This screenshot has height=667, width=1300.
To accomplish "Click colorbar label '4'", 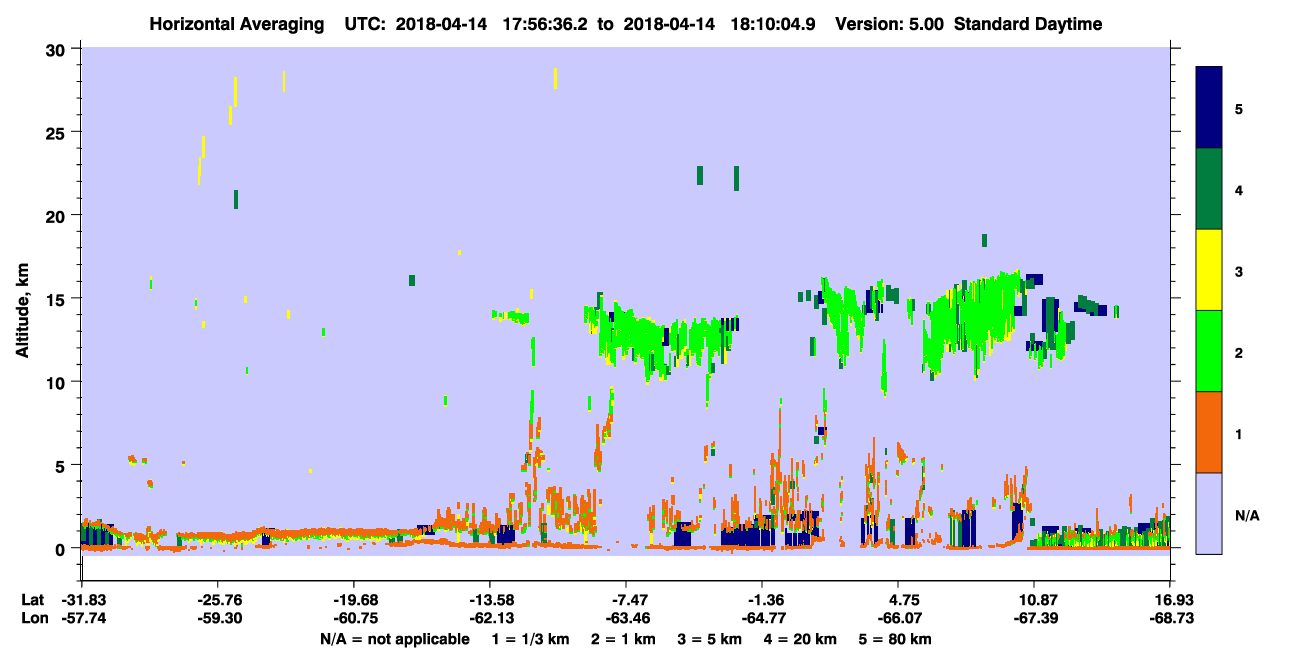I will coord(1239,189).
